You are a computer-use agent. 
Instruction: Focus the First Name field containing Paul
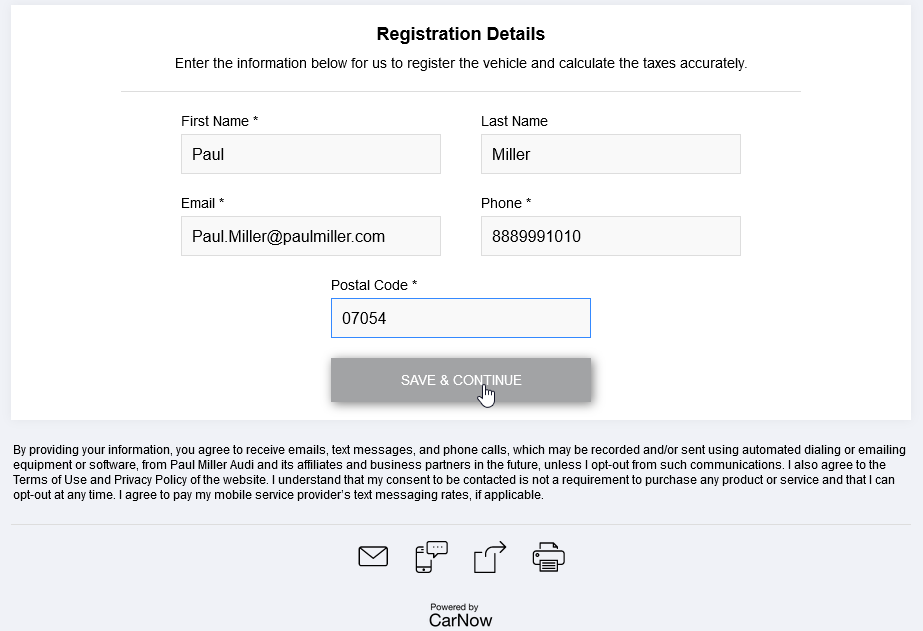[x=311, y=154]
